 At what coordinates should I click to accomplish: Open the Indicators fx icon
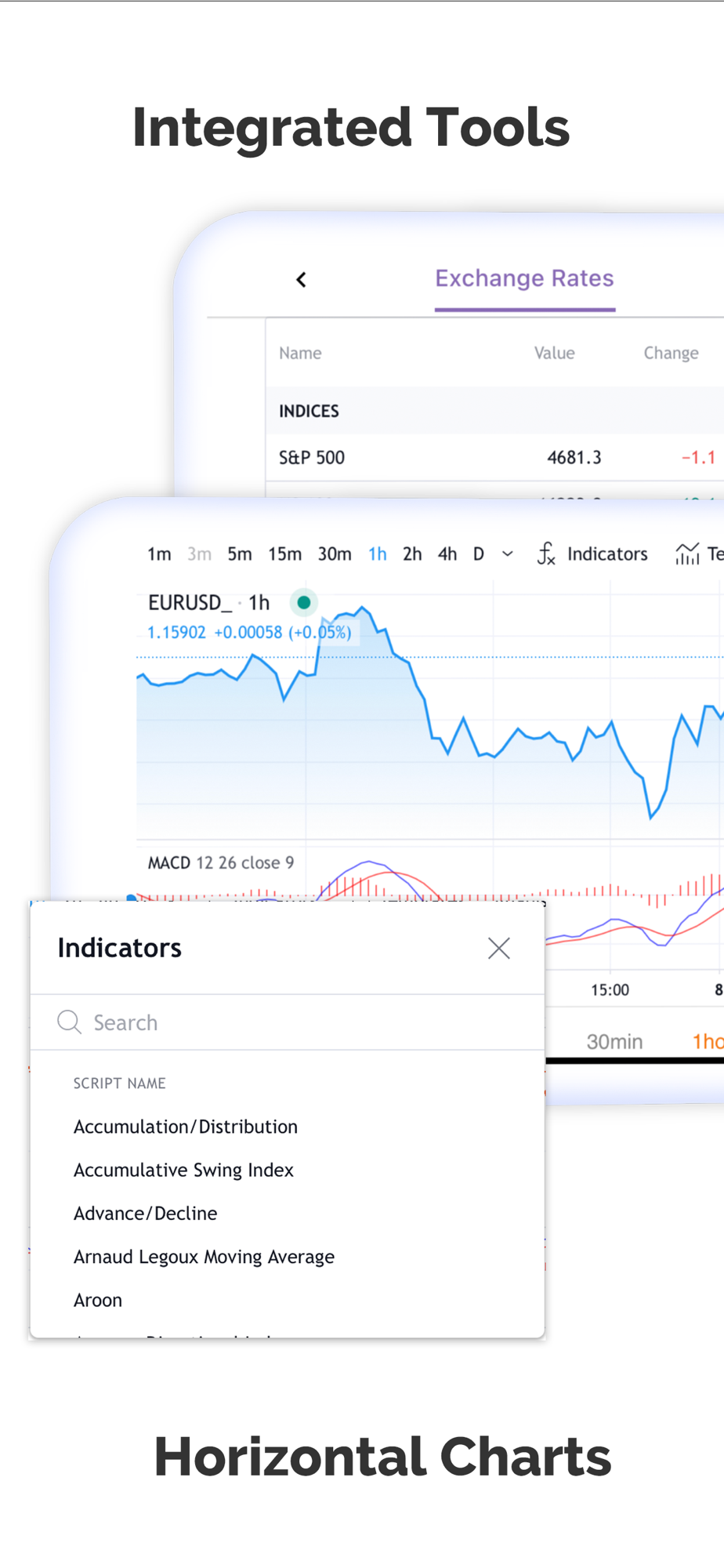(x=546, y=554)
